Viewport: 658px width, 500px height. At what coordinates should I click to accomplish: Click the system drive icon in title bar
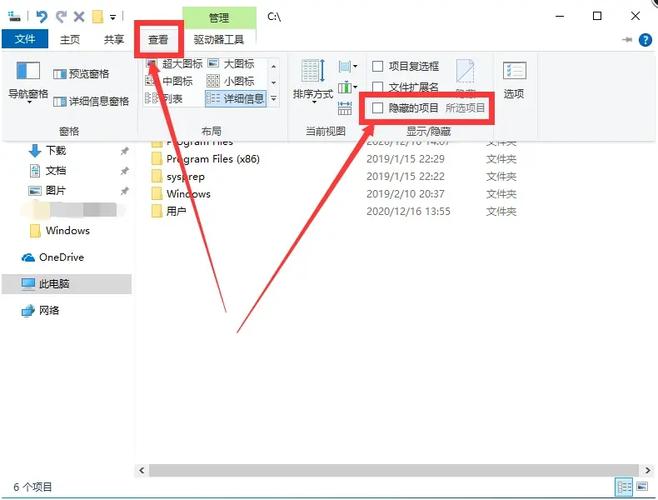pyautogui.click(x=14, y=17)
